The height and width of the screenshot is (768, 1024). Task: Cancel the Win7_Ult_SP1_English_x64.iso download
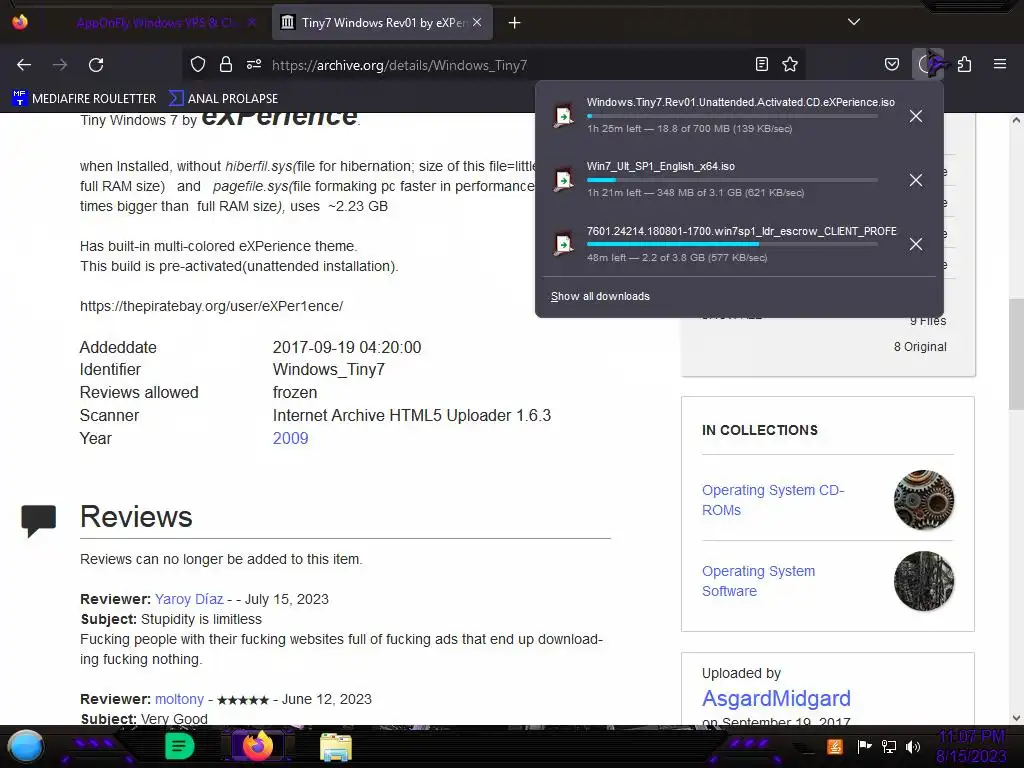(x=916, y=180)
